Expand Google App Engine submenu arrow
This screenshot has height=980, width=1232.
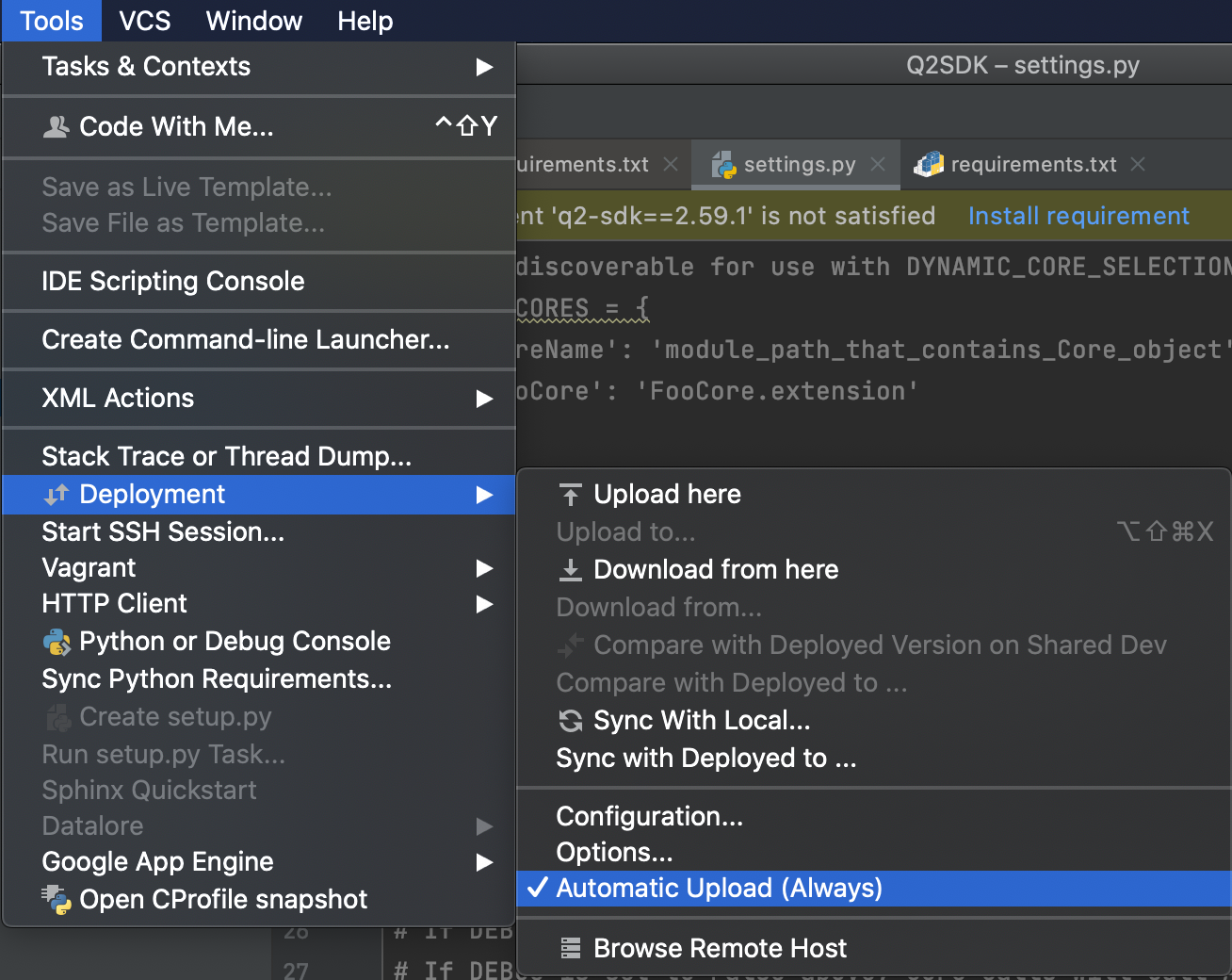click(484, 862)
